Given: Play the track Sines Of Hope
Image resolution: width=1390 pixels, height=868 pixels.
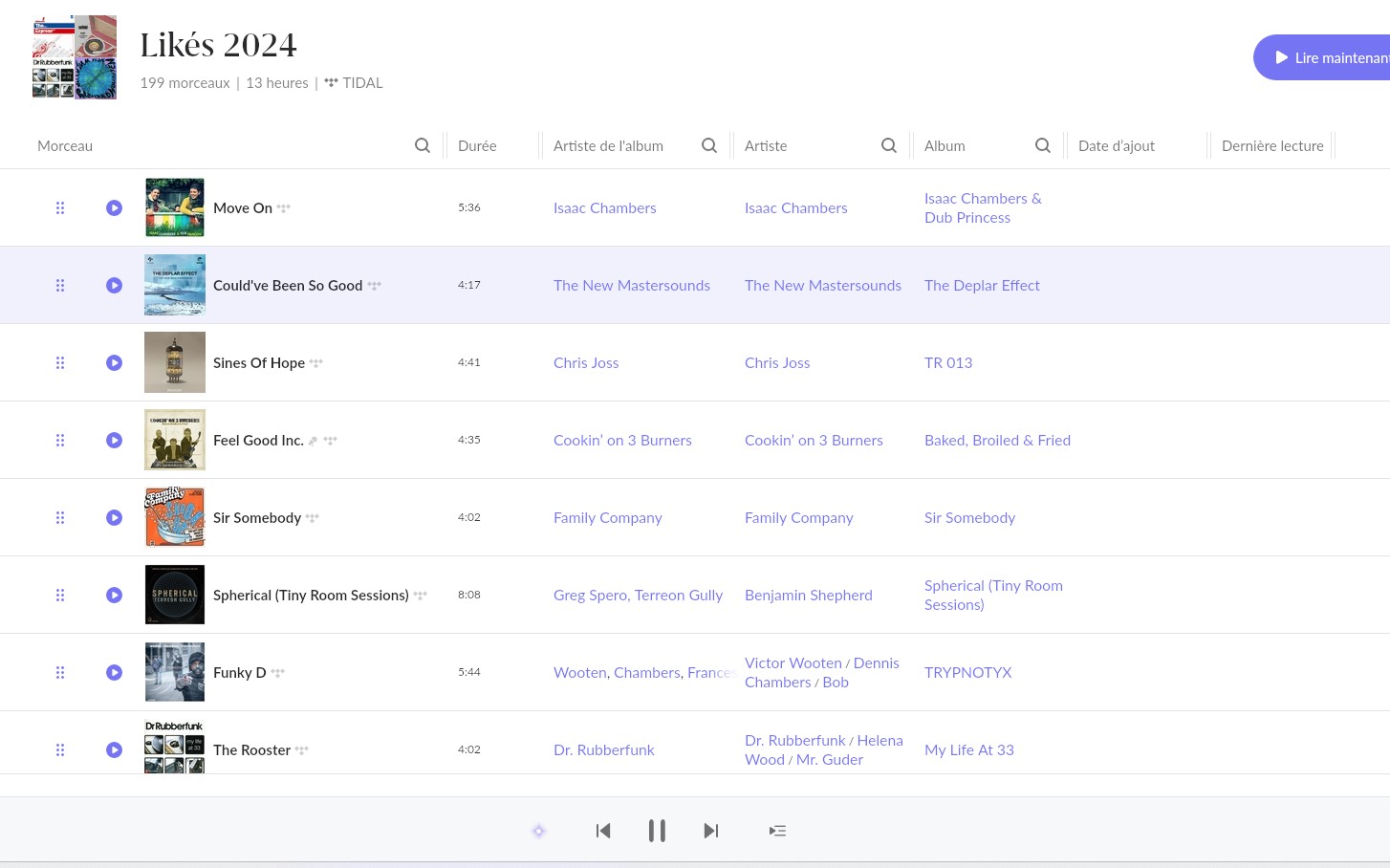Looking at the screenshot, I should pyautogui.click(x=114, y=362).
